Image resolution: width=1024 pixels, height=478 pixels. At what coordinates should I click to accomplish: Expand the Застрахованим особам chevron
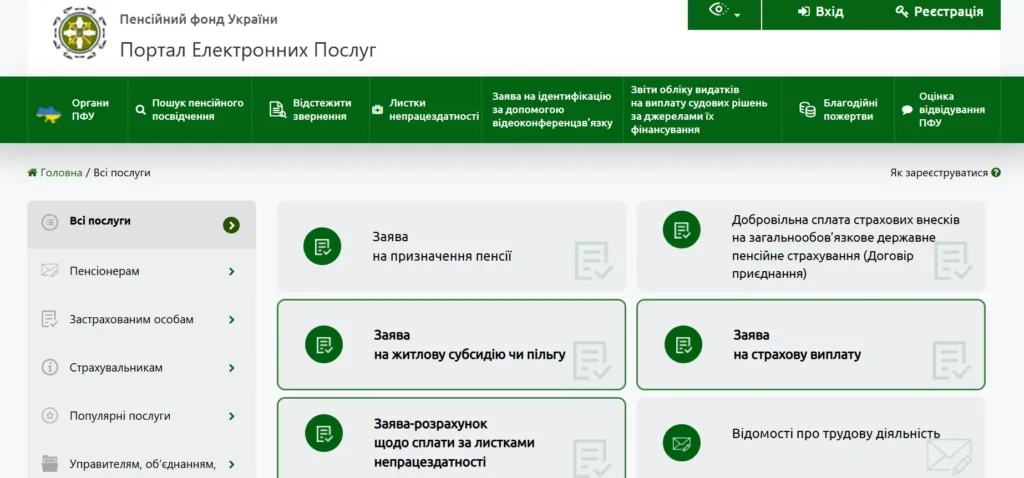232,320
